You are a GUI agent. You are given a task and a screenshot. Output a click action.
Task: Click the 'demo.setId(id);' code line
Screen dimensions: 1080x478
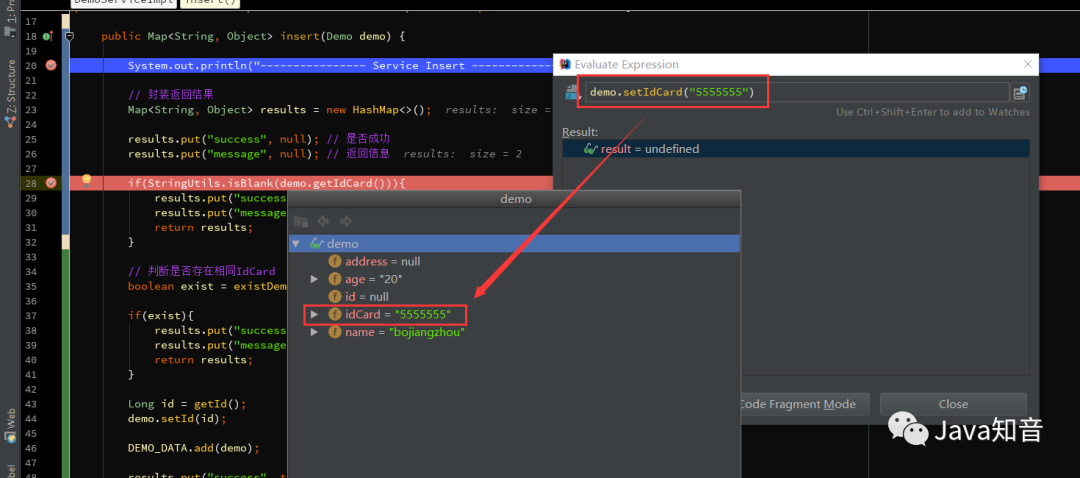tap(177, 418)
